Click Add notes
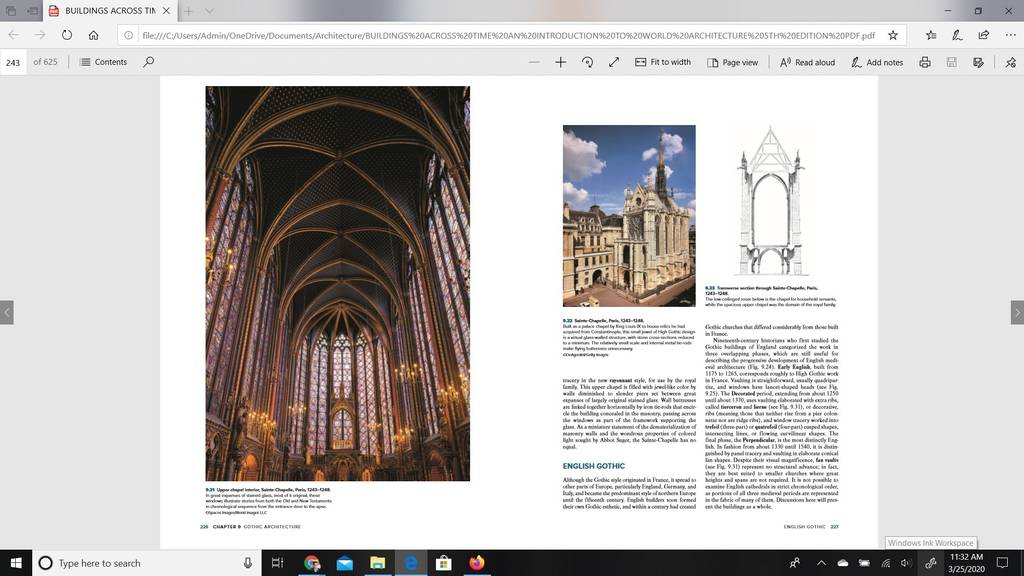 (x=877, y=62)
